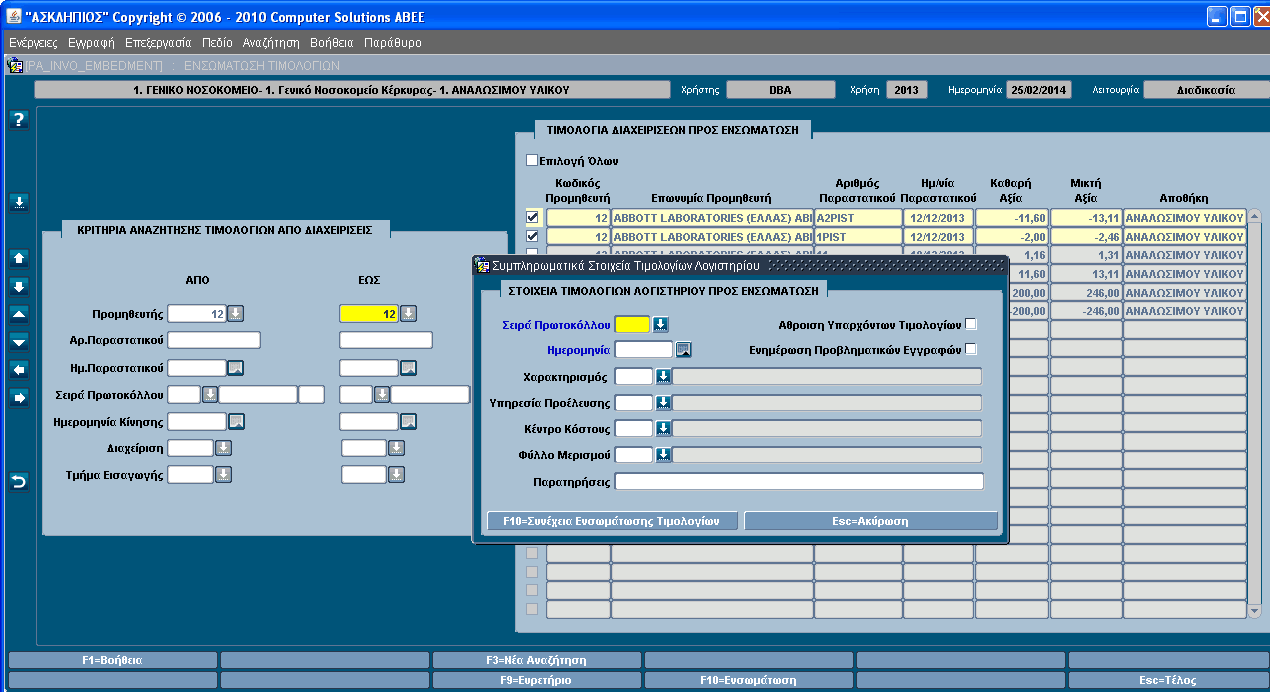1270x692 pixels.
Task: Click the sidebar arrow-down-to-bar icon
Action: coord(19,285)
